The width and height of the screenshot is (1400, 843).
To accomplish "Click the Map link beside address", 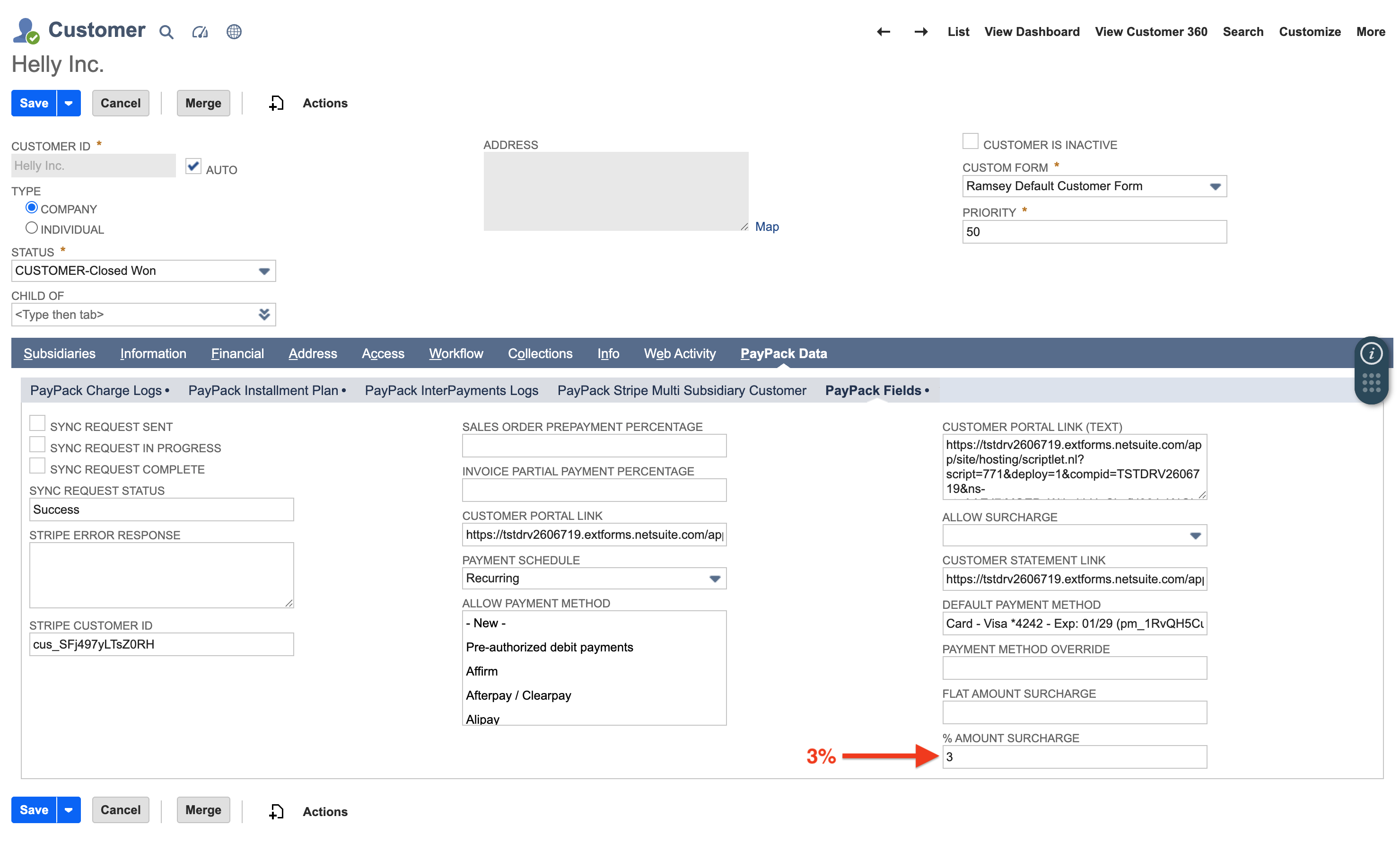I will 766,227.
